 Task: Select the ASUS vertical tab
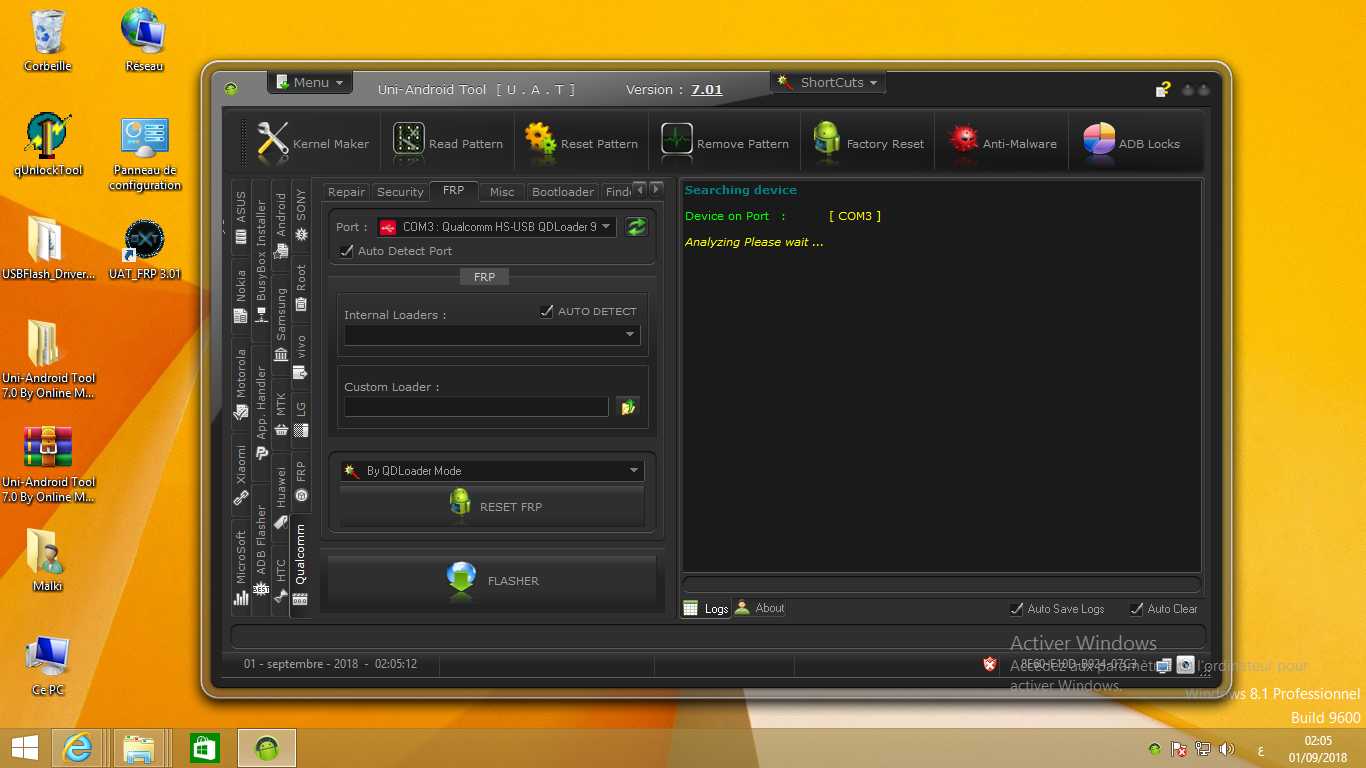(240, 215)
